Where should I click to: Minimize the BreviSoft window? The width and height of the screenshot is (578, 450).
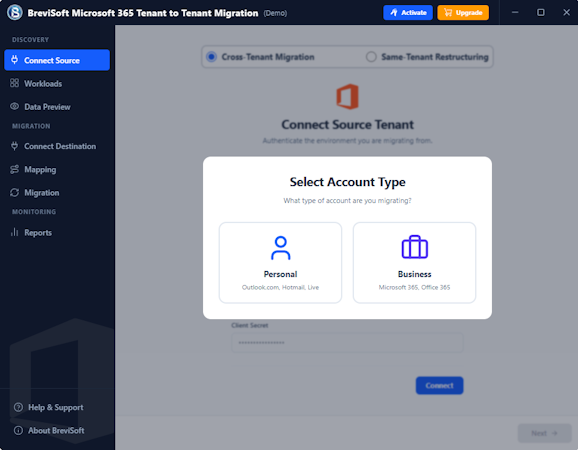pos(515,13)
